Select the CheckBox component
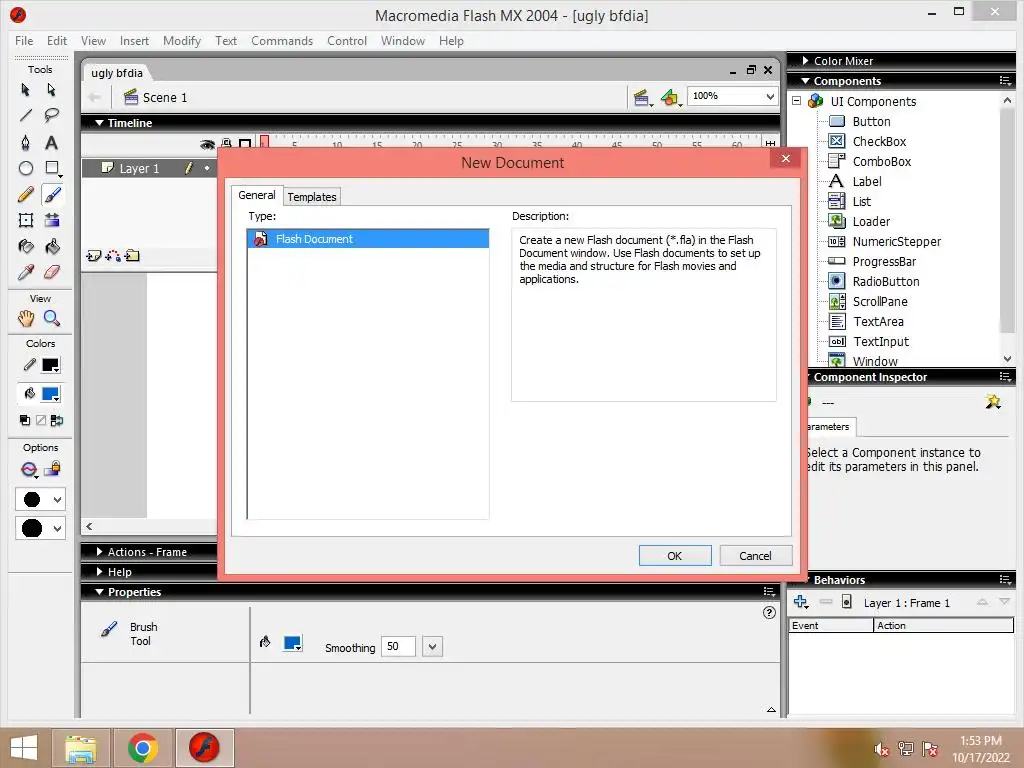 (x=878, y=141)
